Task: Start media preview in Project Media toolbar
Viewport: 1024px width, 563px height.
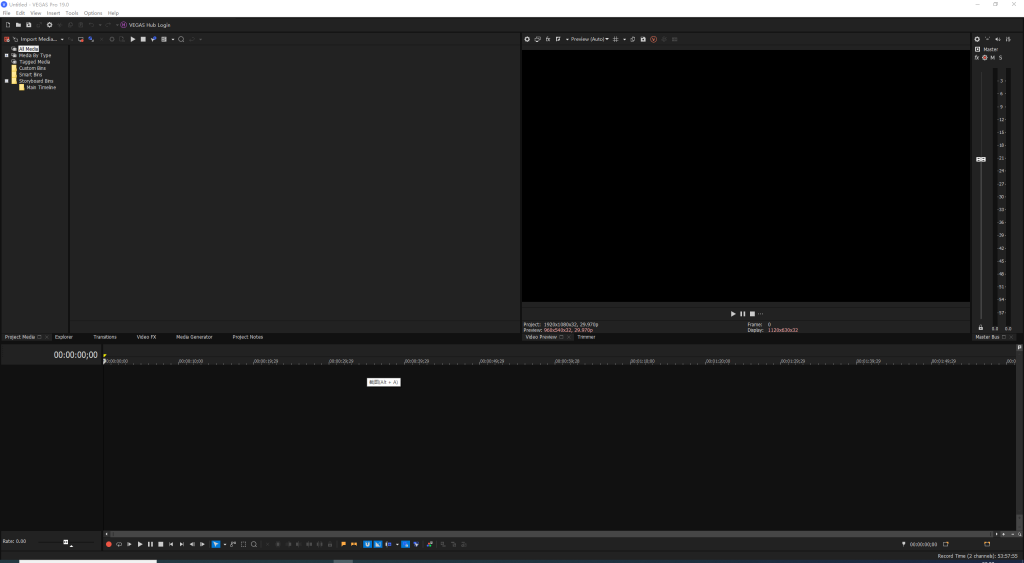Action: click(133, 39)
